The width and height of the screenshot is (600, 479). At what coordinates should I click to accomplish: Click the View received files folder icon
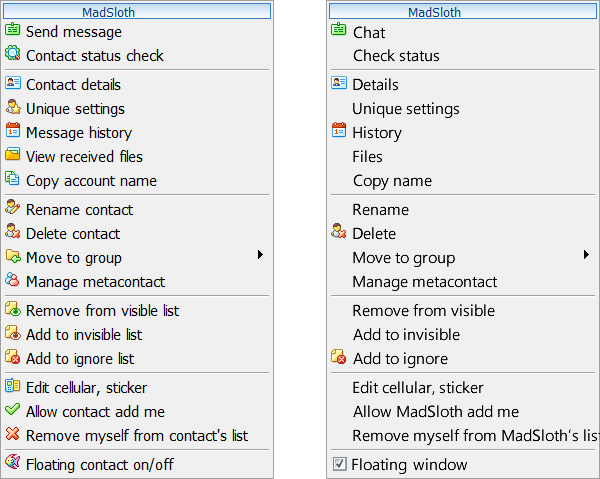[x=12, y=156]
